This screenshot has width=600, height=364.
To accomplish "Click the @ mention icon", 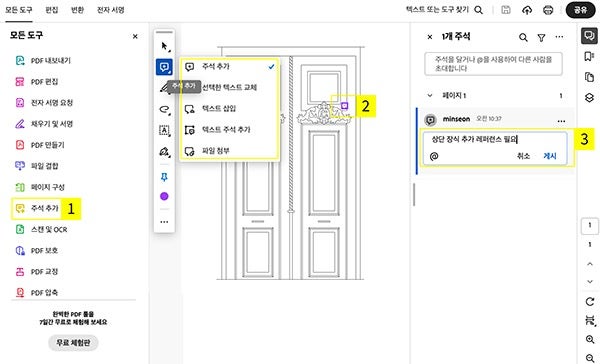I will click(x=434, y=156).
